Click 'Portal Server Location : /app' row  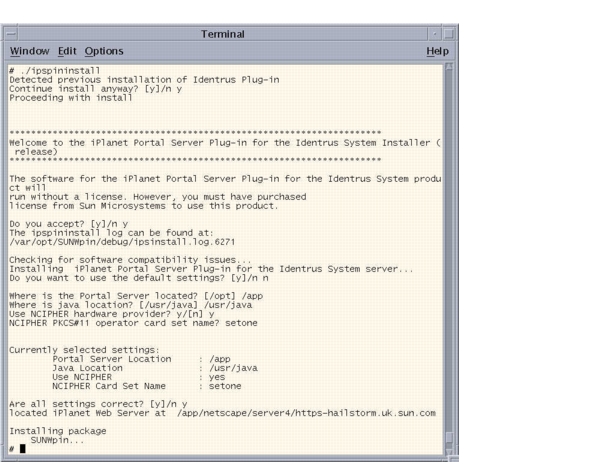(x=142, y=359)
